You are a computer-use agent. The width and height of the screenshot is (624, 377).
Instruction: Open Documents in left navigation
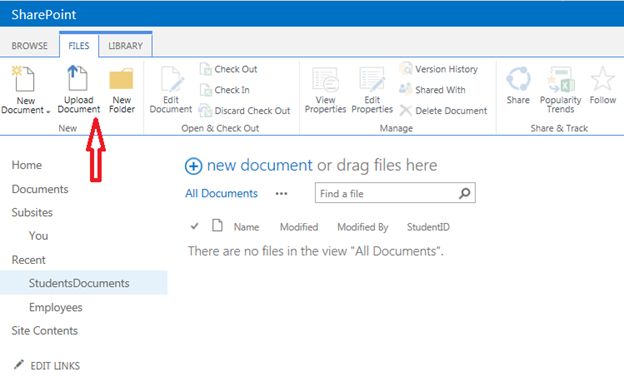tap(40, 189)
